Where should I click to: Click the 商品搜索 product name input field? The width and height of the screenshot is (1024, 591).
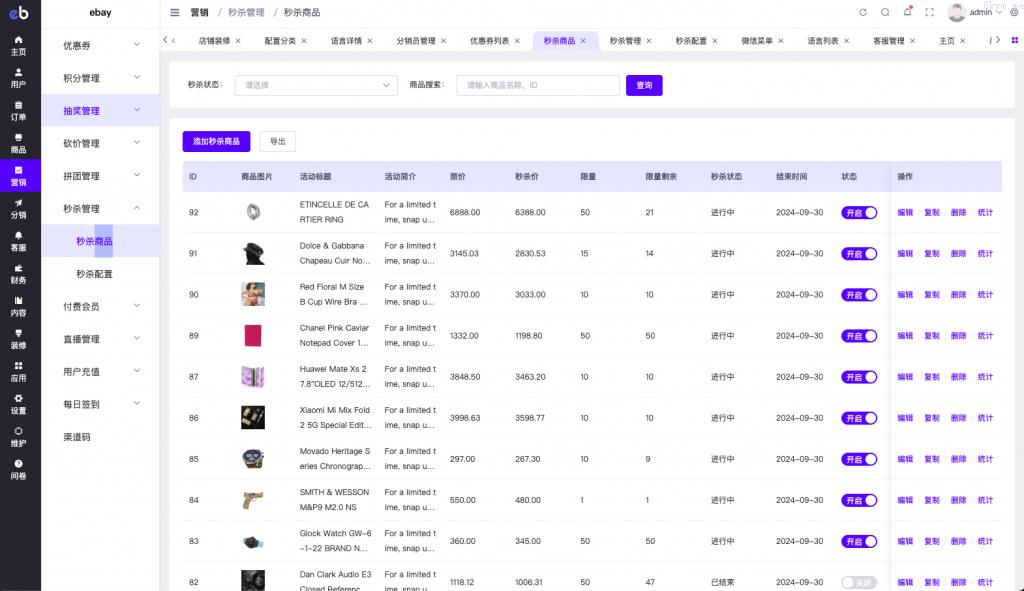pos(537,86)
